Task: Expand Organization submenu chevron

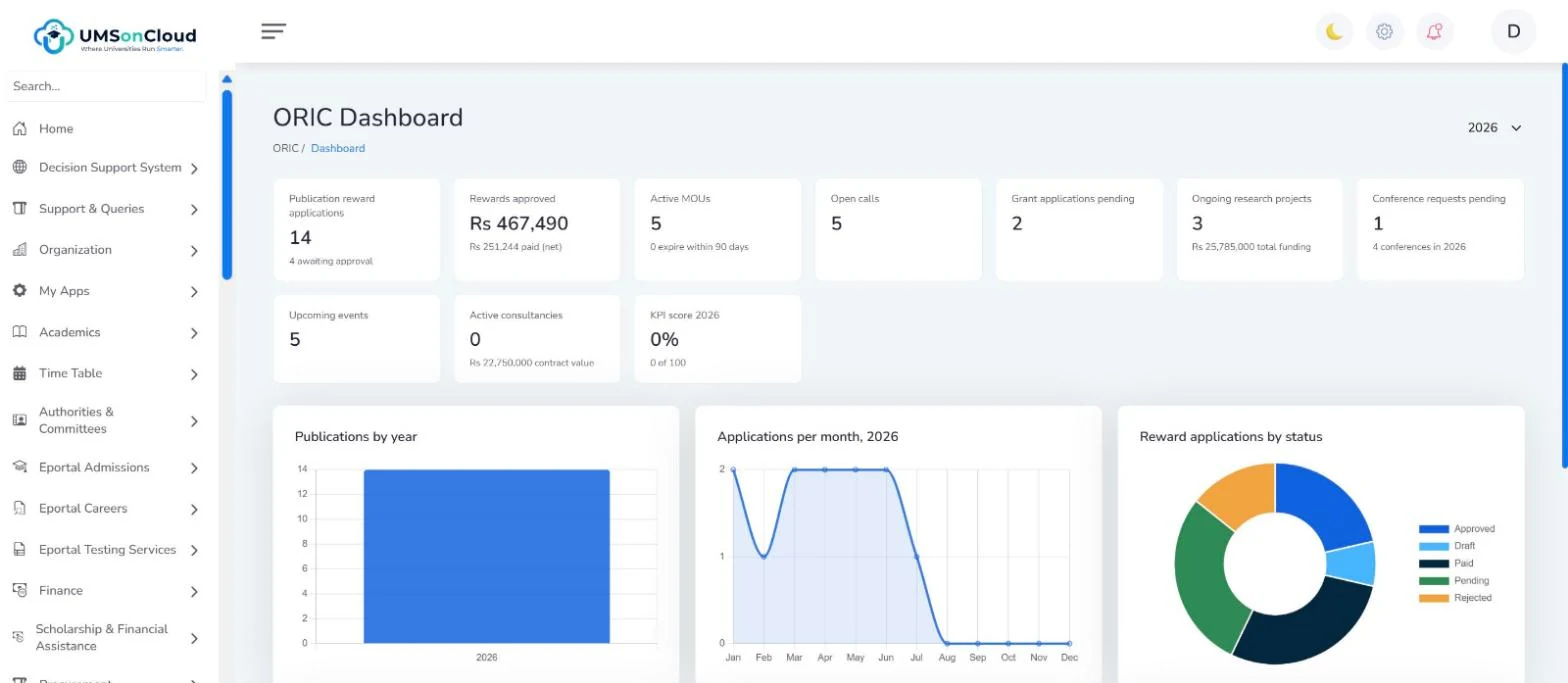Action: [x=194, y=251]
